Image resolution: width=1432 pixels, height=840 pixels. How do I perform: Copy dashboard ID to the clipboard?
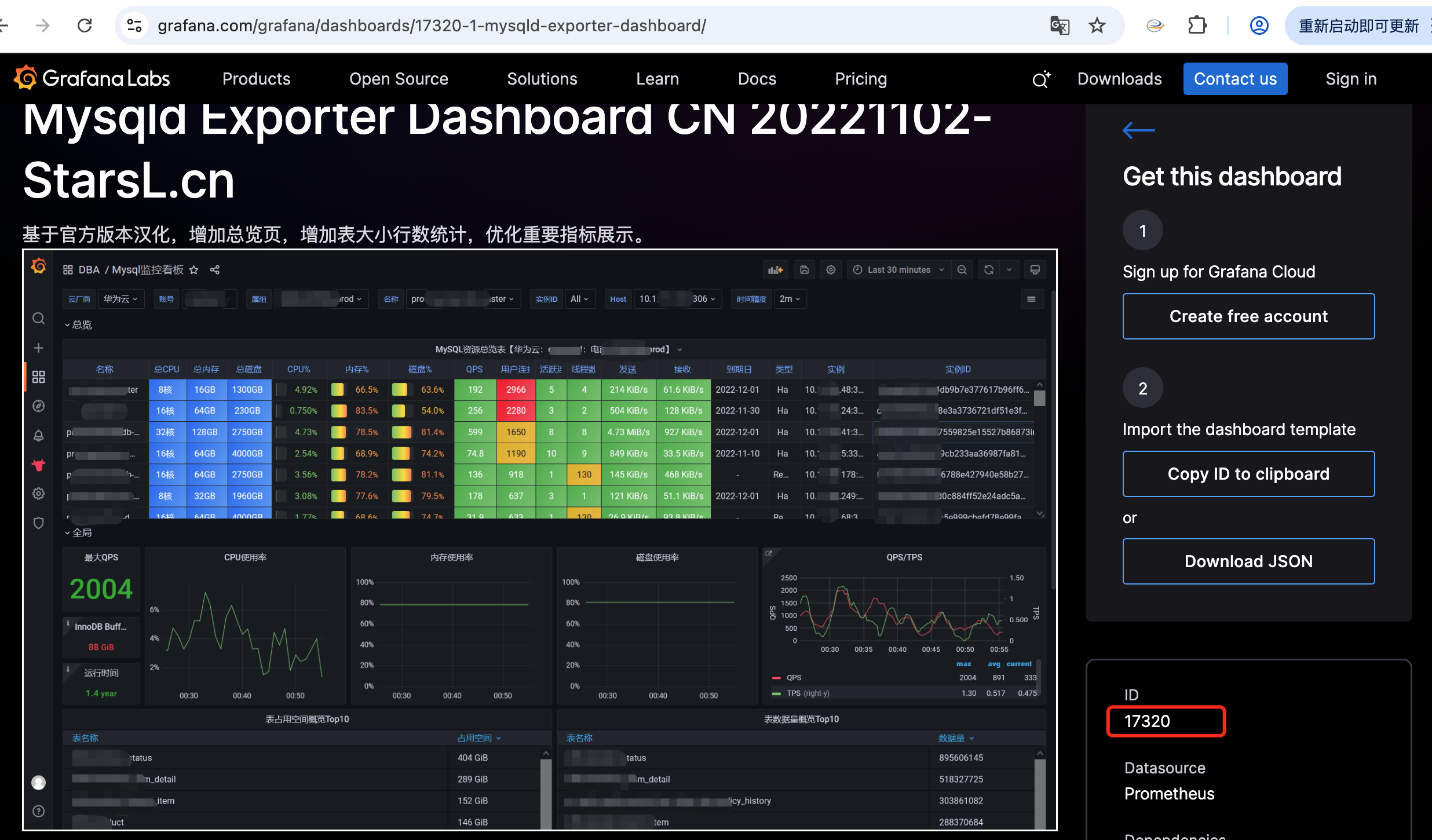point(1248,474)
